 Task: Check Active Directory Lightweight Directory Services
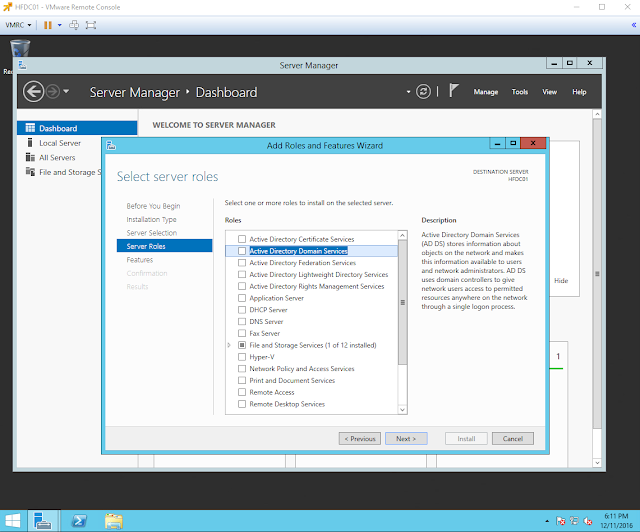[x=242, y=274]
